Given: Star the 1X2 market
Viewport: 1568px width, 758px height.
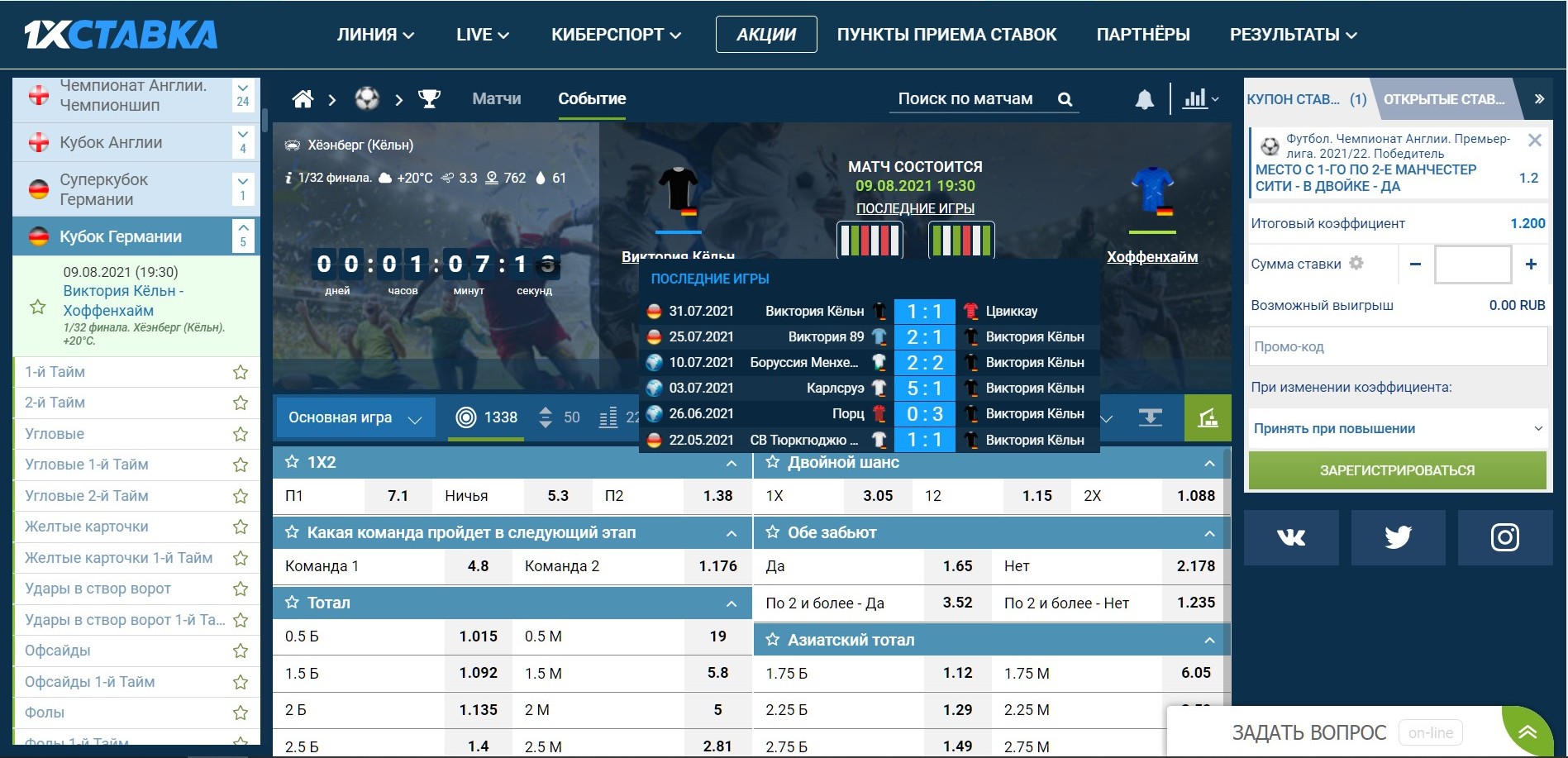Looking at the screenshot, I should coord(292,462).
